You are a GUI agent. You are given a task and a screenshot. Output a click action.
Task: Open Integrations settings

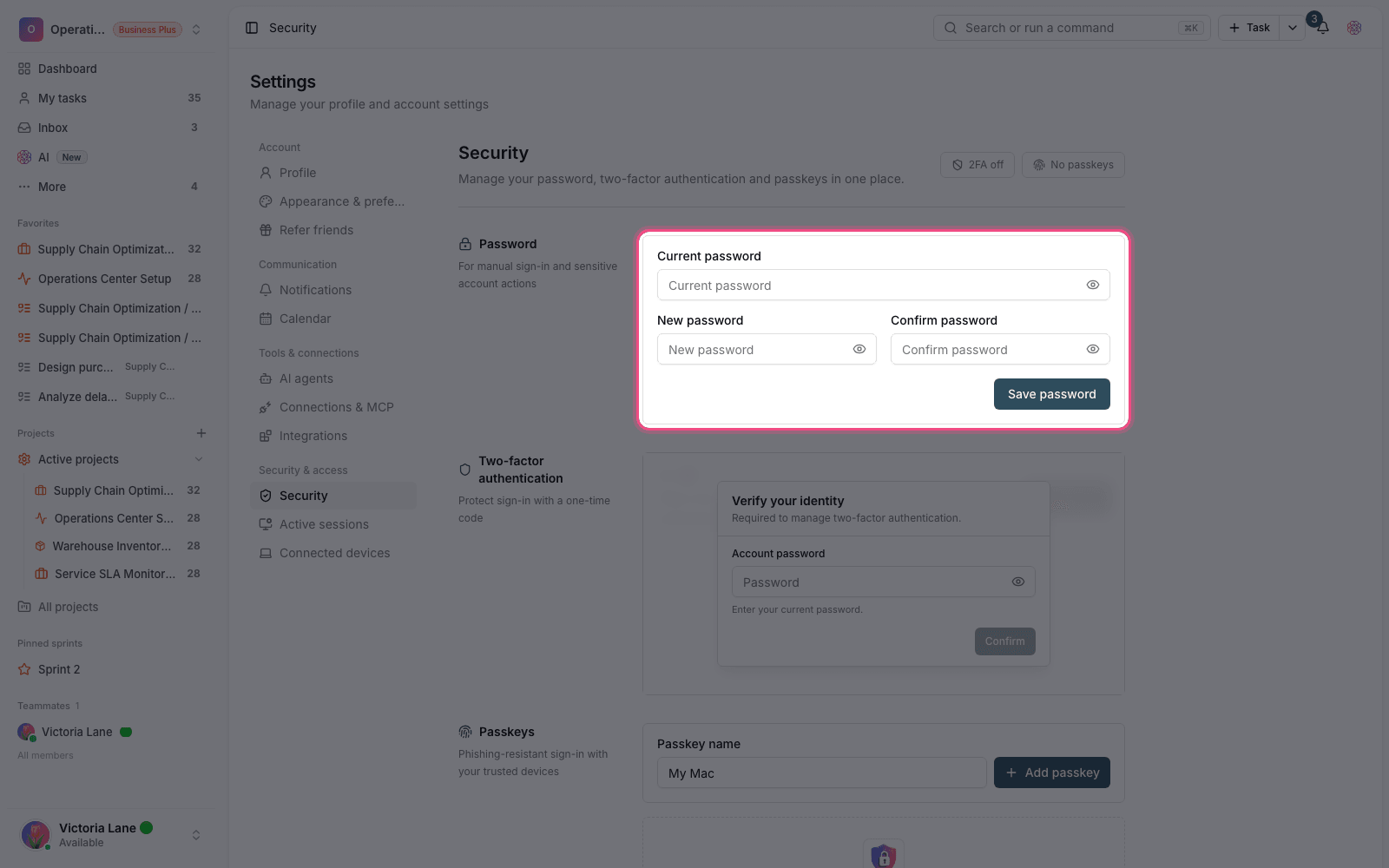click(333, 436)
